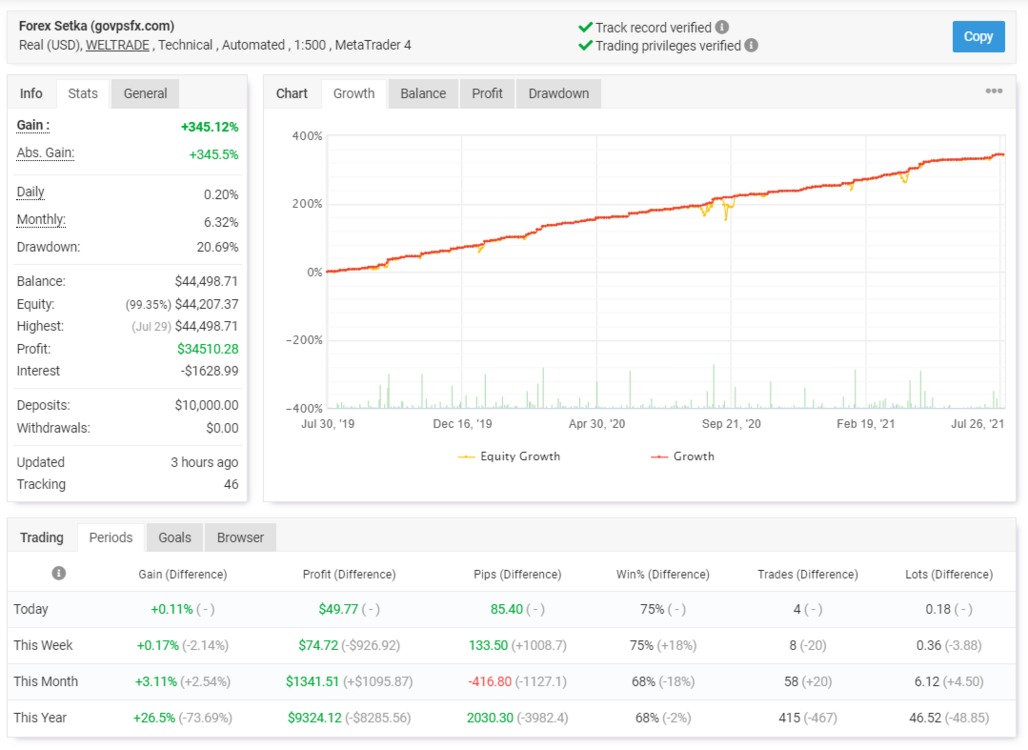Click the Forex Setka (govpsfx.com) title

(96, 26)
